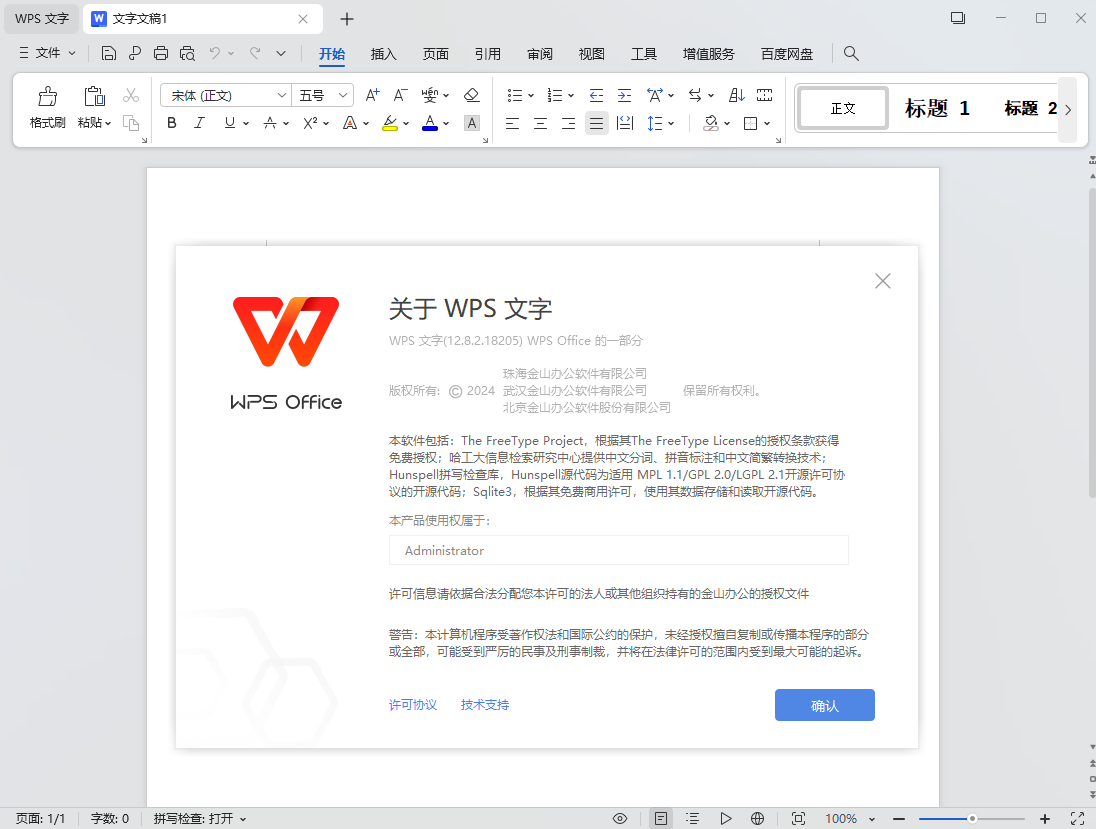Click the line spacing icon
Viewport: 1096px width, 829px height.
654,124
